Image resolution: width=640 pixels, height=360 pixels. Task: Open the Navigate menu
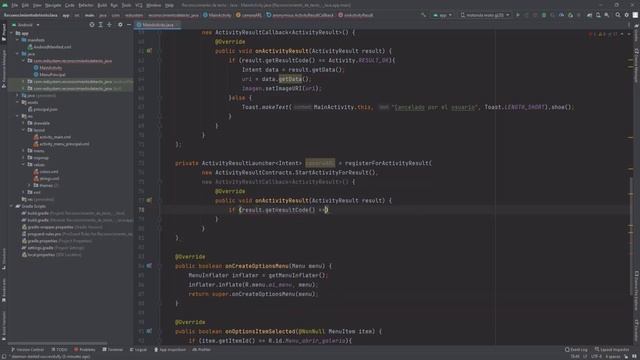tap(53, 5)
